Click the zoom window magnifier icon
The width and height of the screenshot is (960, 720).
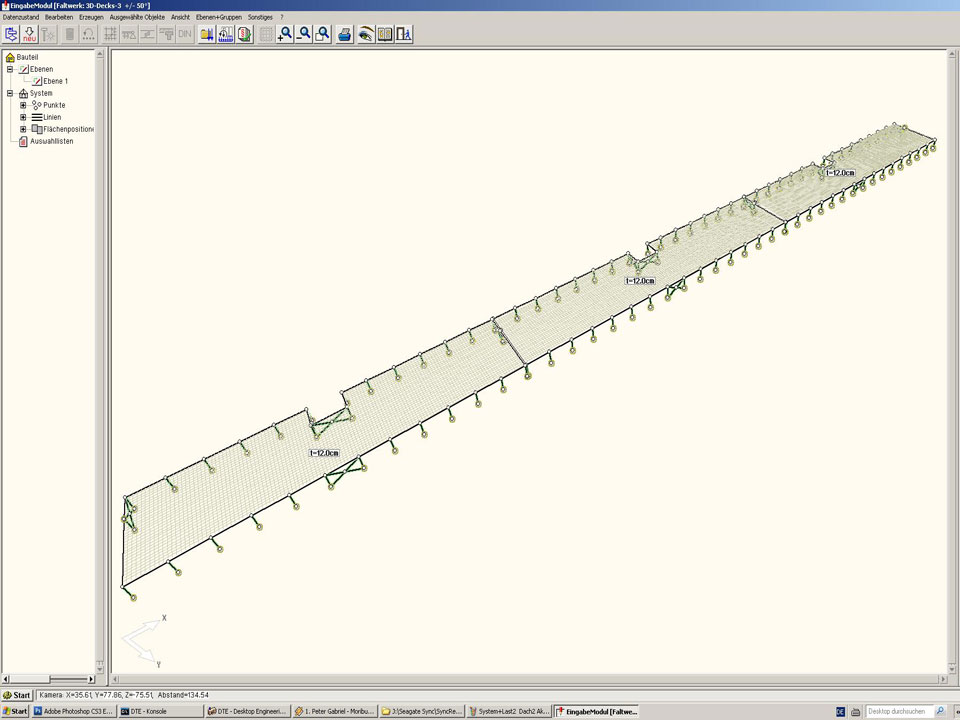[323, 34]
